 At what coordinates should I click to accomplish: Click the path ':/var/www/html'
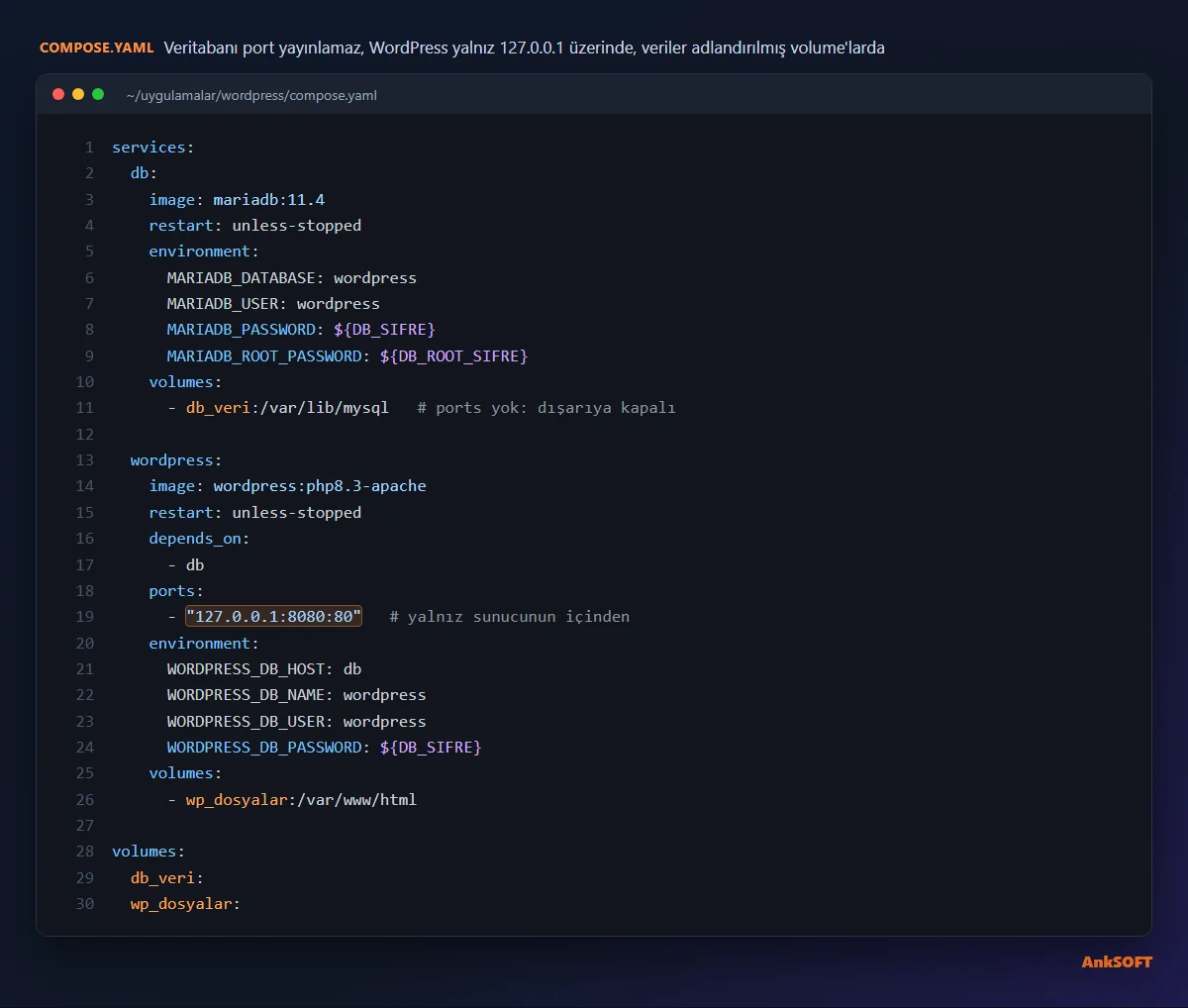click(352, 800)
